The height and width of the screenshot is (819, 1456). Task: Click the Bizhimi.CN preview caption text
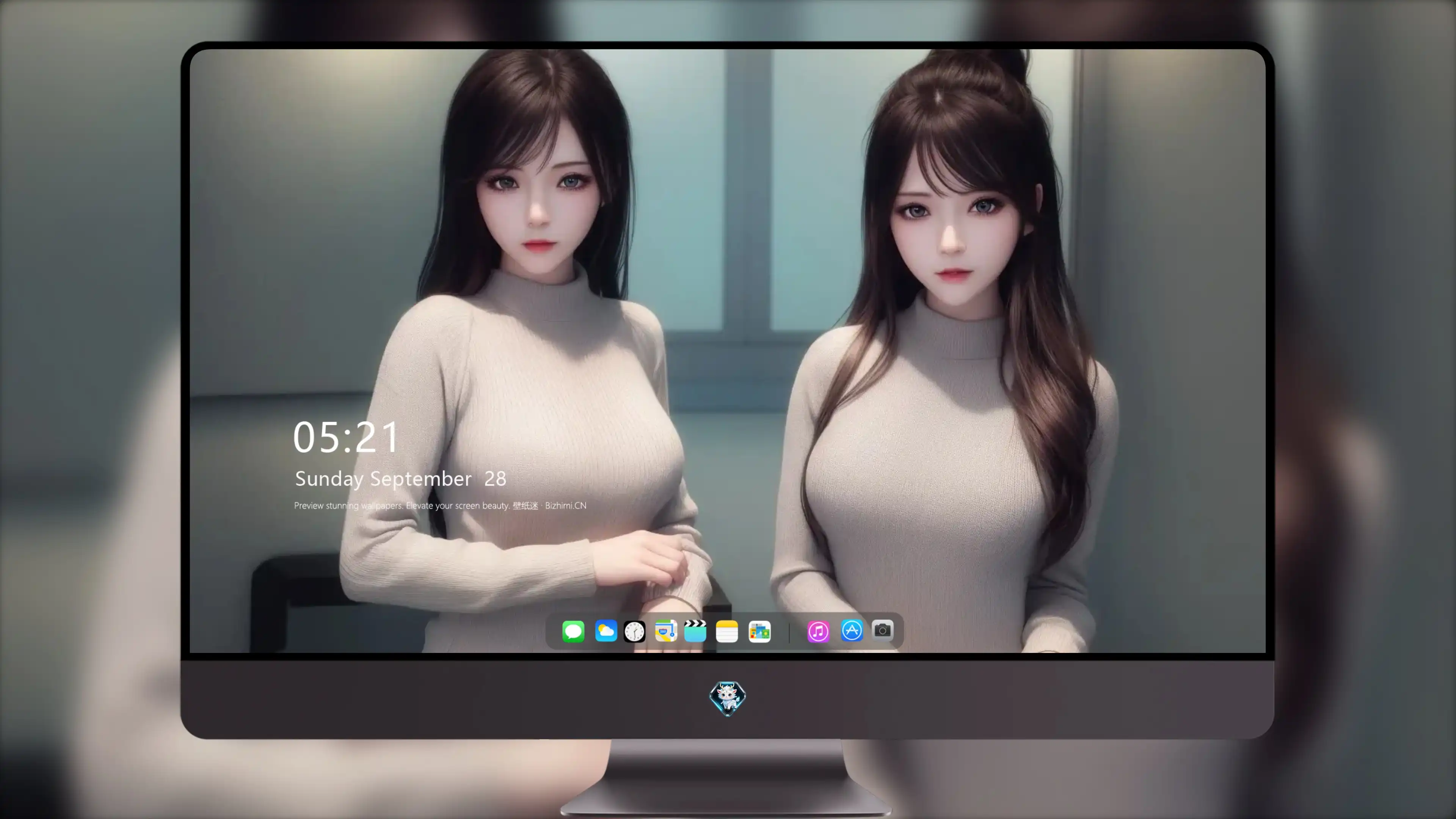[440, 505]
